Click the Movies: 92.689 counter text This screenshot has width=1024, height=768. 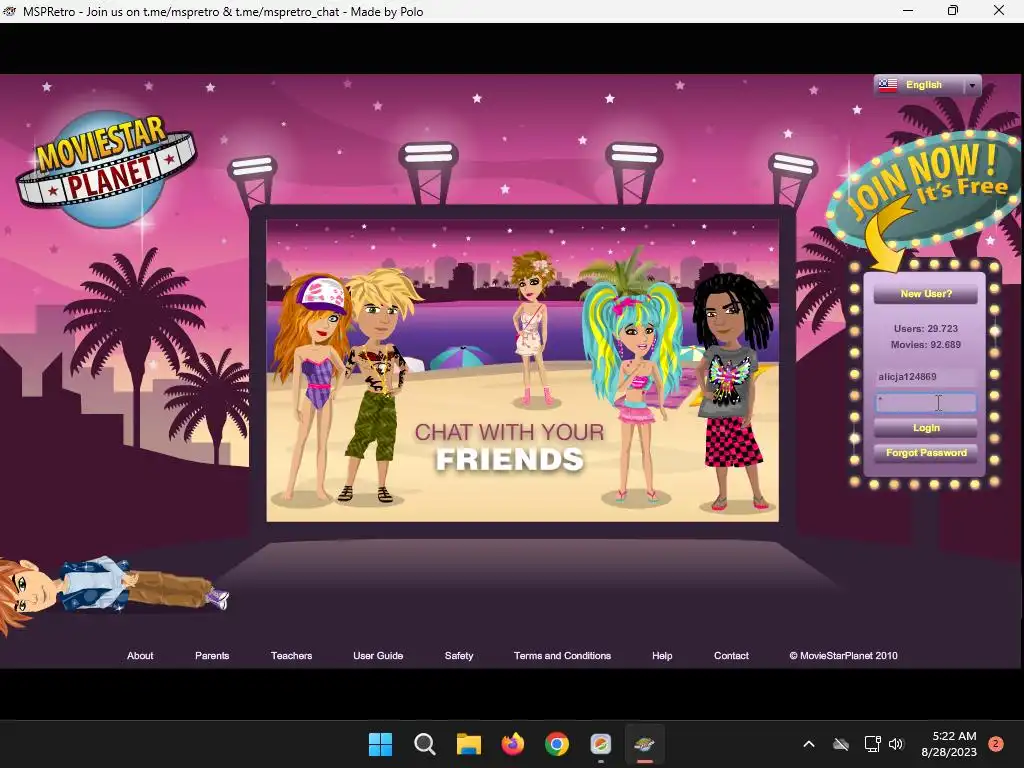point(925,345)
